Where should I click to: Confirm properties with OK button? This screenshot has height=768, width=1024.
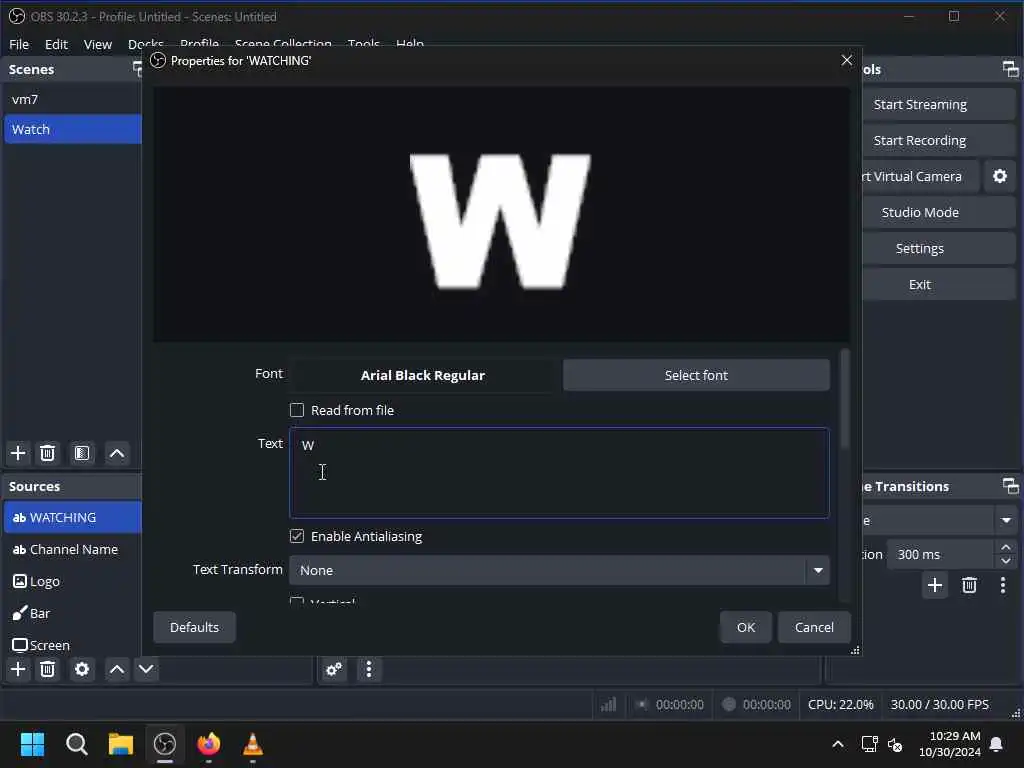pos(746,627)
